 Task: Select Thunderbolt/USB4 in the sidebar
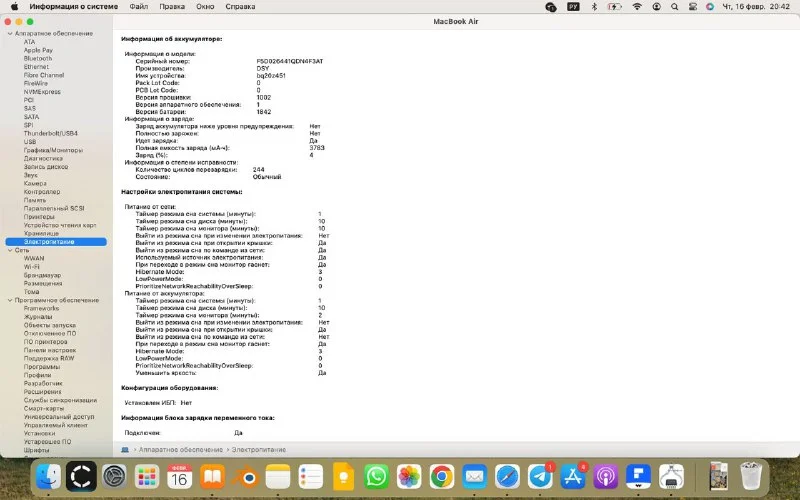[x=50, y=133]
